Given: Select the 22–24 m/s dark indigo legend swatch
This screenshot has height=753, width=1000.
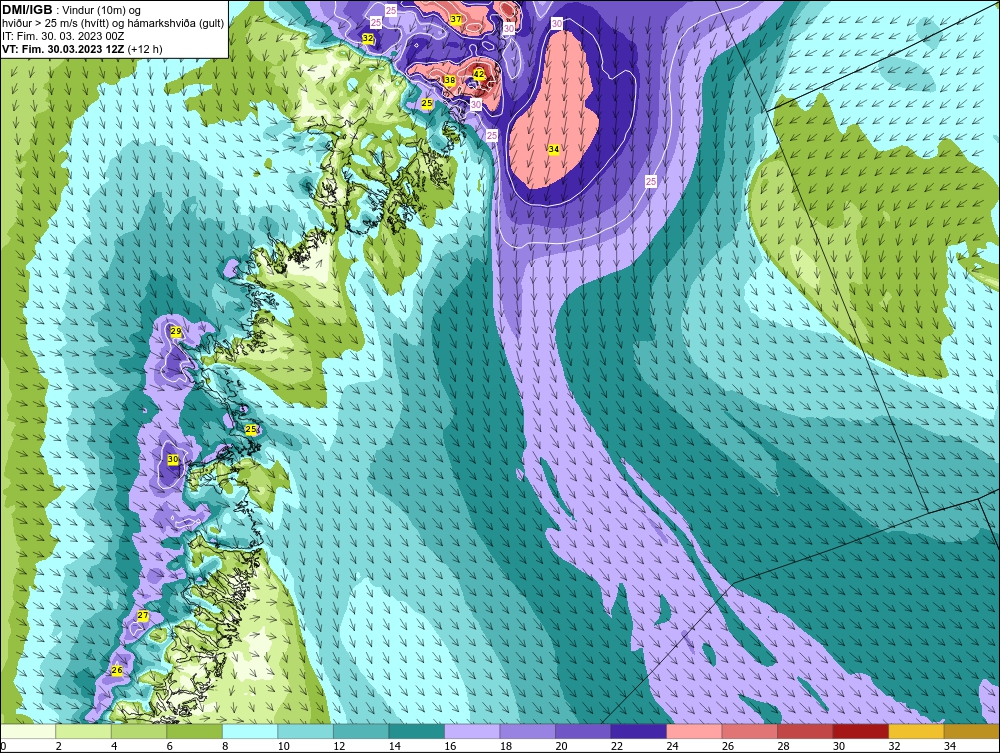Looking at the screenshot, I should click(x=638, y=731).
